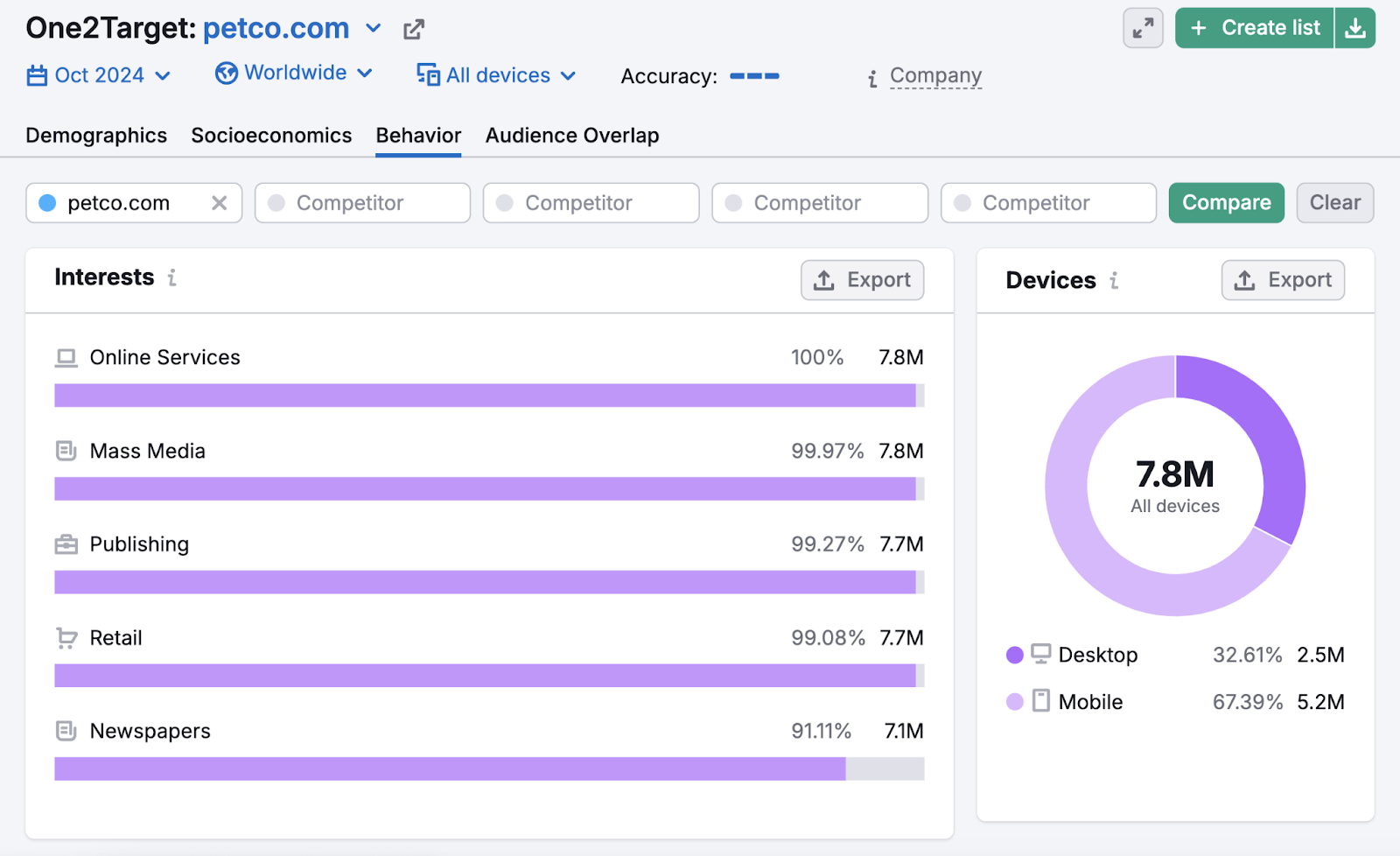Click the third Competitor input field
This screenshot has height=856, width=1400.
point(820,203)
